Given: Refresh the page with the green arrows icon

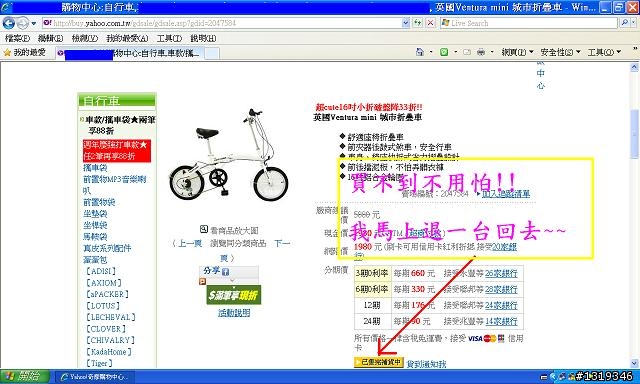Looking at the screenshot, I should (x=418, y=23).
